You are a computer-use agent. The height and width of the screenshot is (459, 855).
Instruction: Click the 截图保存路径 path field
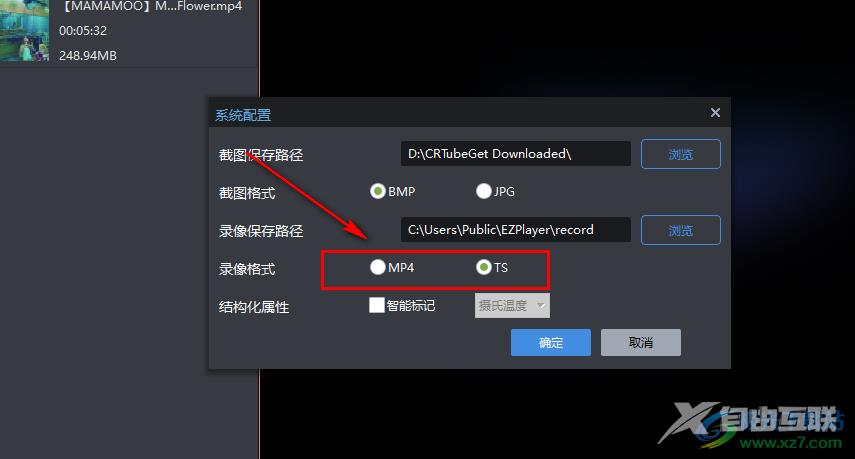(515, 154)
